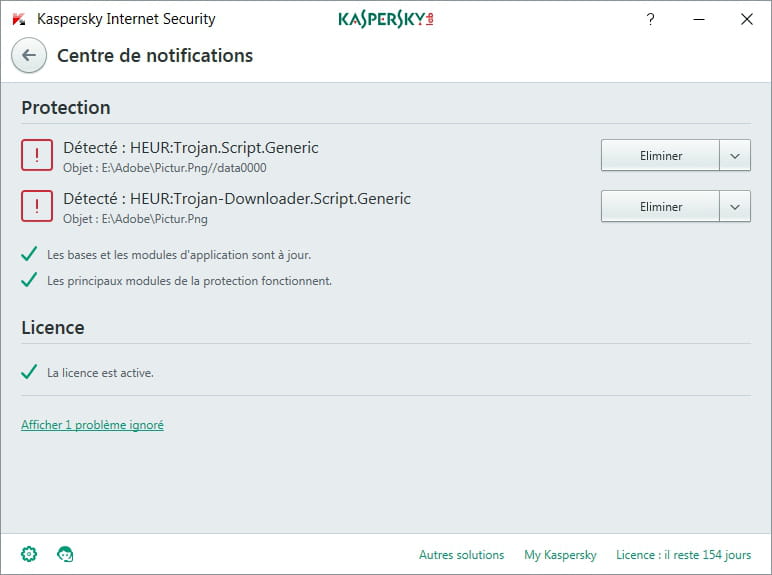Click the help question mark icon

point(650,19)
